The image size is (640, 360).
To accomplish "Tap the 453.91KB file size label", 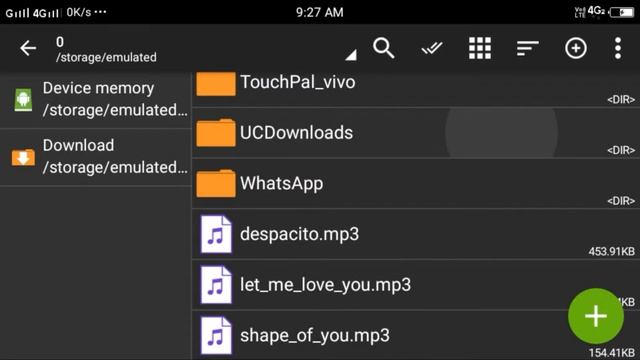I will click(x=611, y=251).
